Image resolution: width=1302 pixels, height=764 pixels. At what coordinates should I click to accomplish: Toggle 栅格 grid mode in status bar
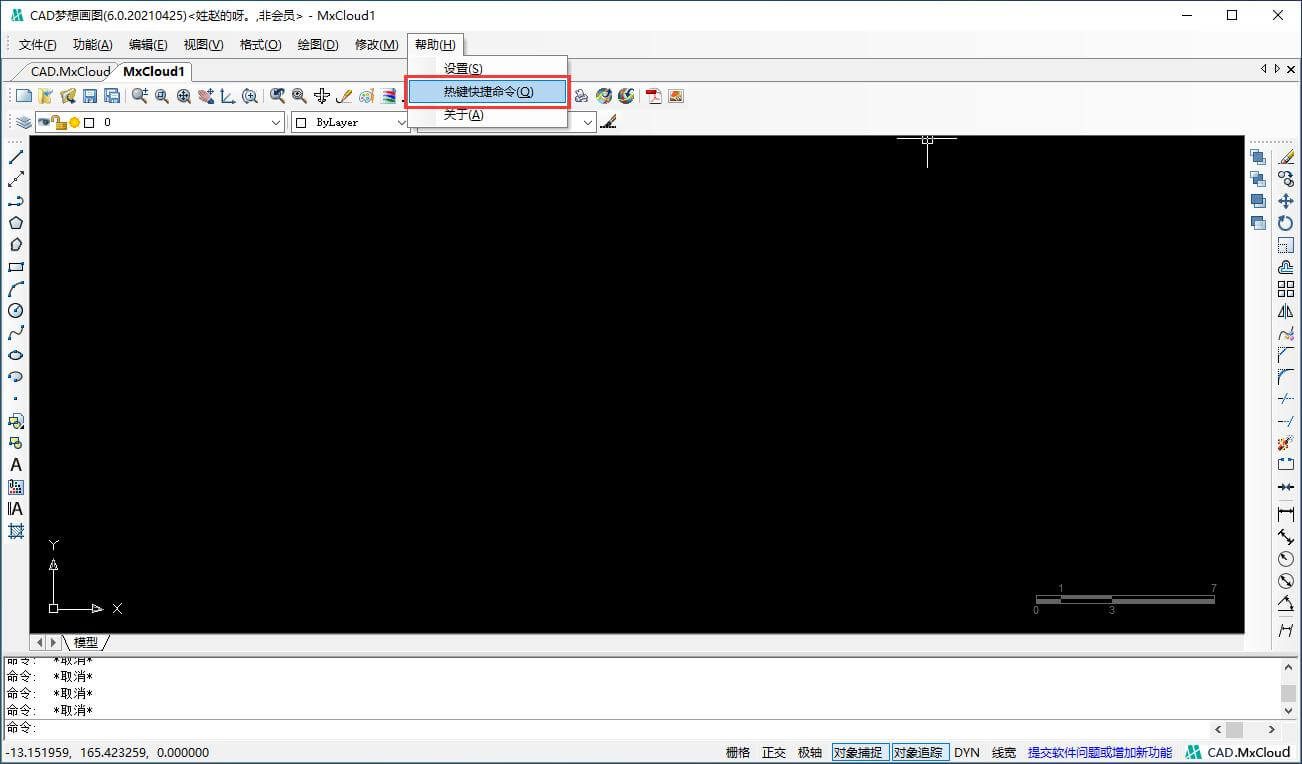738,752
